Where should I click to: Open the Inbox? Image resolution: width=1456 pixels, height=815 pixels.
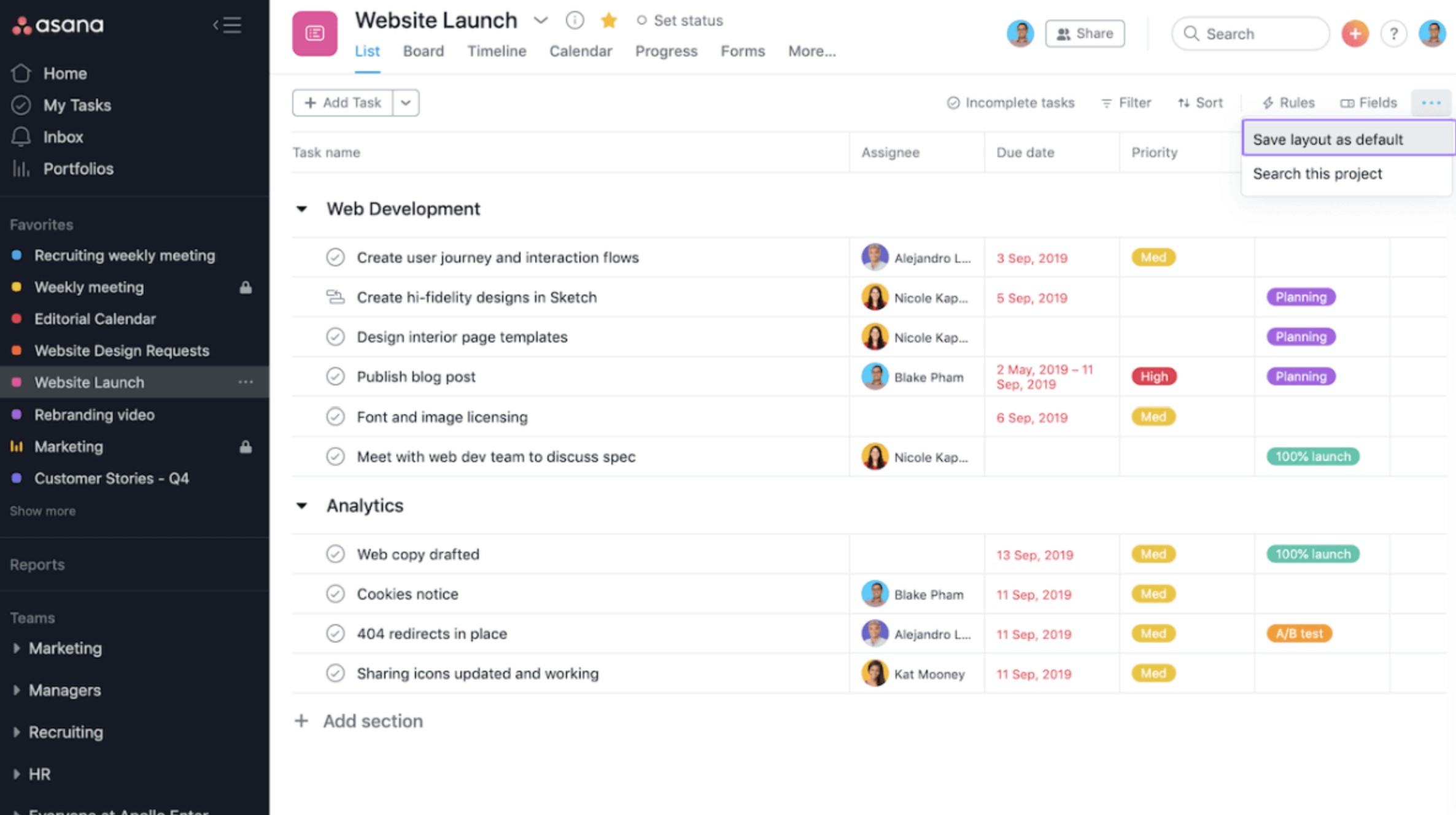point(63,137)
